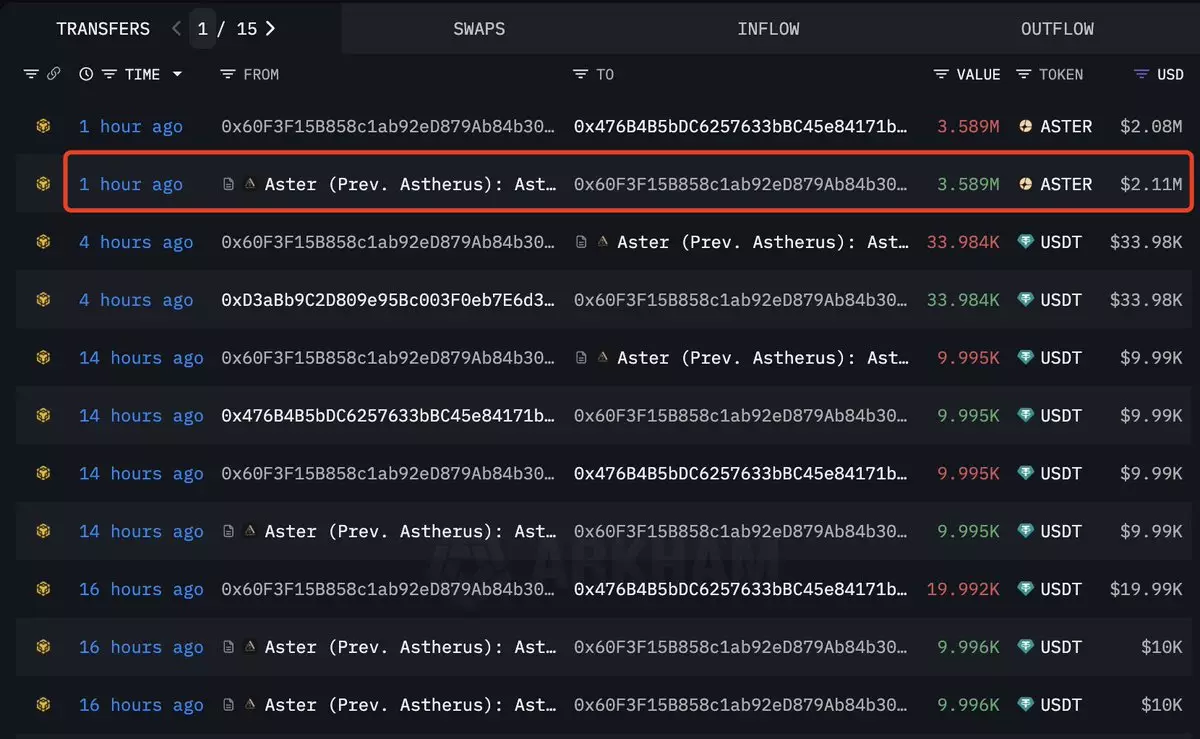This screenshot has width=1200, height=739.
Task: Open the first row's 0x476B4B5 recipient address
Action: tap(740, 126)
